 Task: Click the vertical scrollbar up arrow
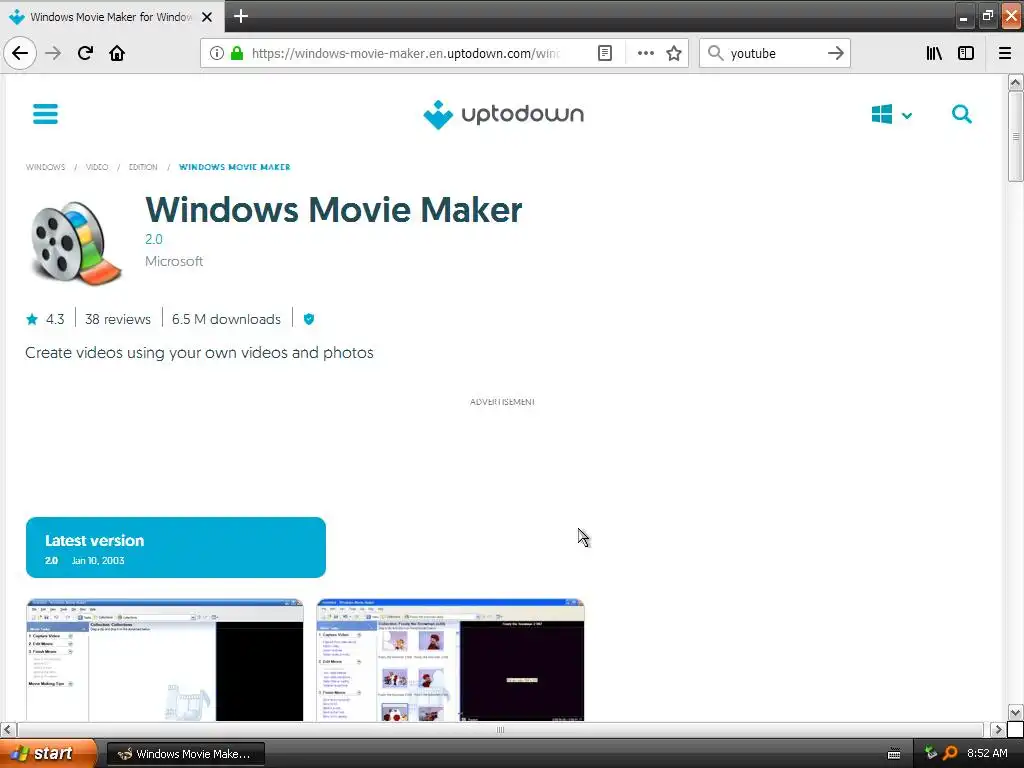click(x=1015, y=82)
